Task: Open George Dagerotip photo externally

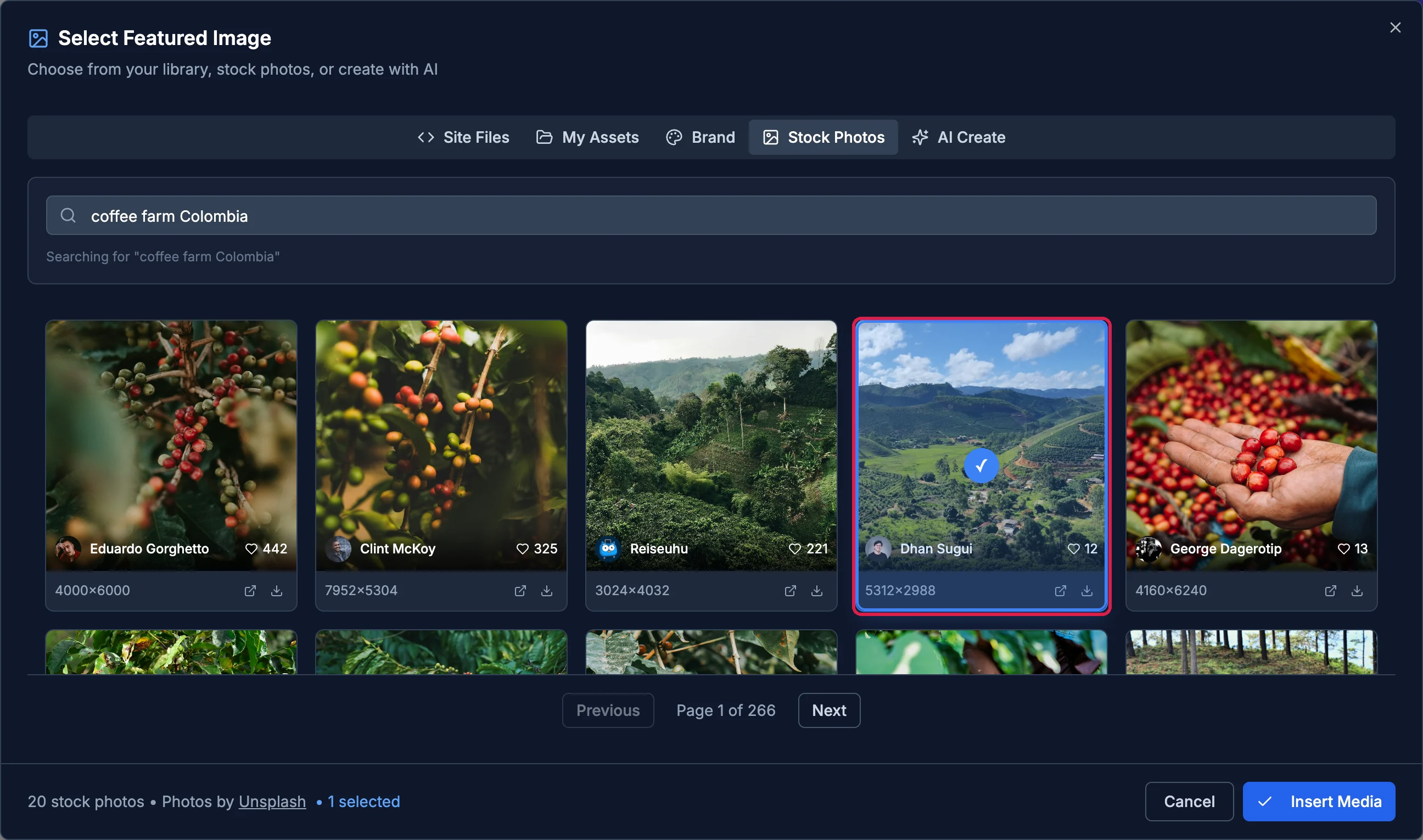Action: [1330, 590]
